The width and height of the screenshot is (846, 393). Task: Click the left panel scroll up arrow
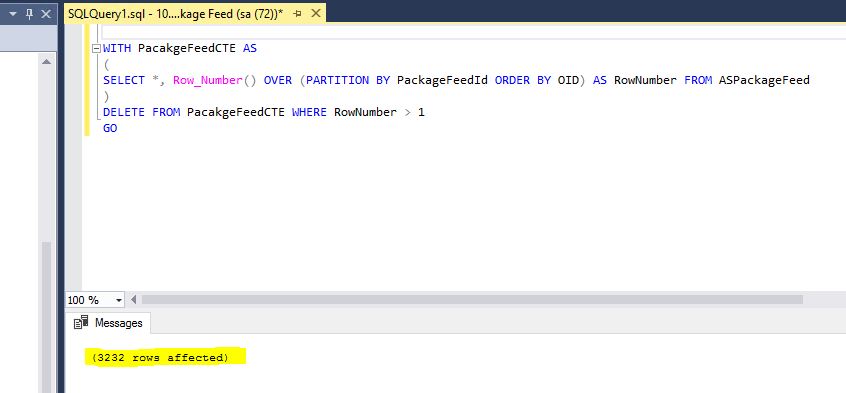[x=46, y=62]
